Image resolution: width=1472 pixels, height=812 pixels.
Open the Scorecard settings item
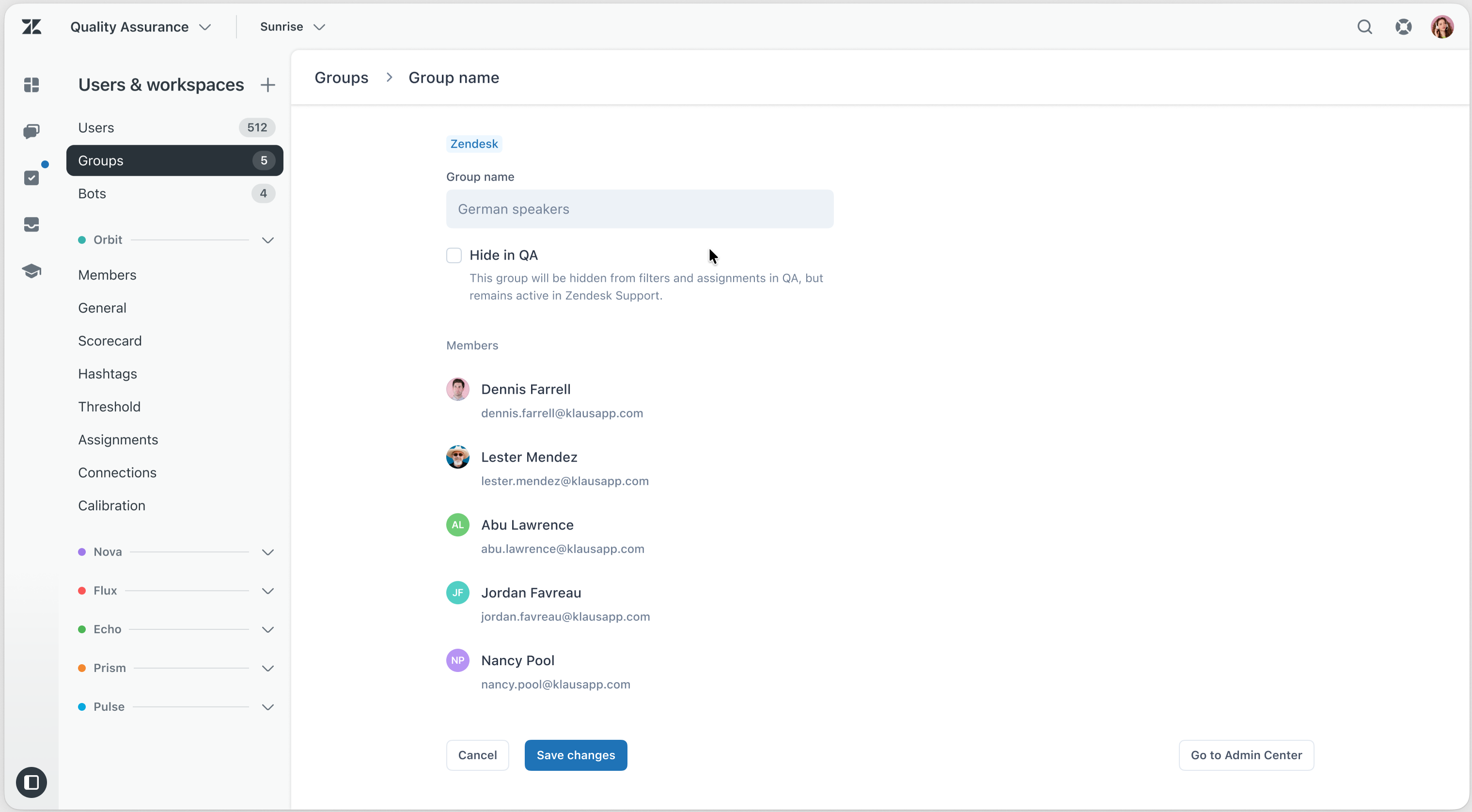click(110, 341)
